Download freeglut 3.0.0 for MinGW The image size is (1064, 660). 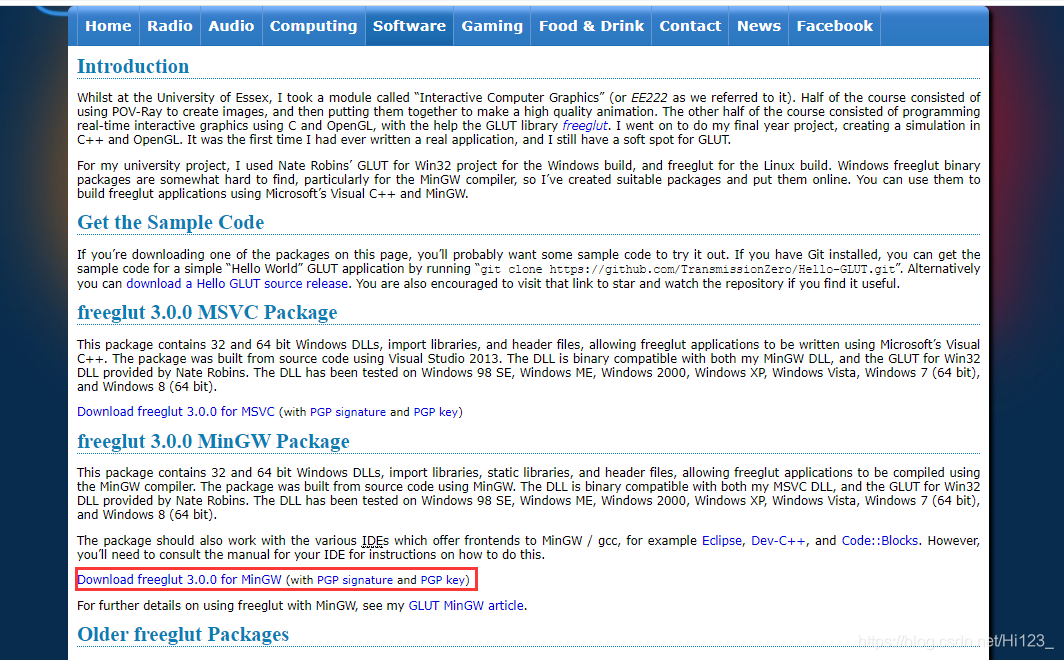(x=179, y=580)
